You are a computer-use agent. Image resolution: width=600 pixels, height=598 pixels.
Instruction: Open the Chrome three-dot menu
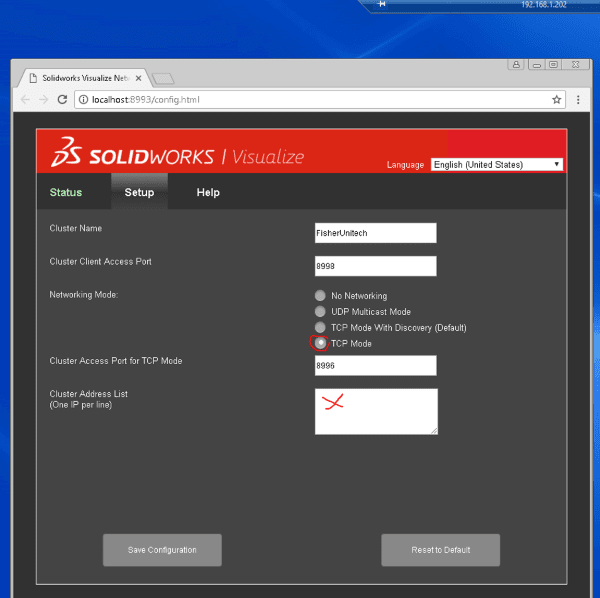point(578,99)
